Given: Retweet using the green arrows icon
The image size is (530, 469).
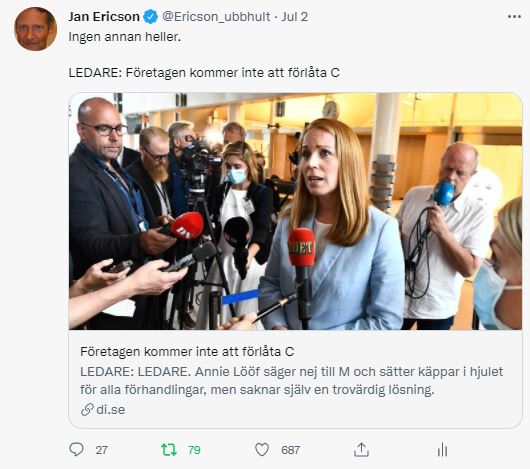Looking at the screenshot, I should point(169,450).
